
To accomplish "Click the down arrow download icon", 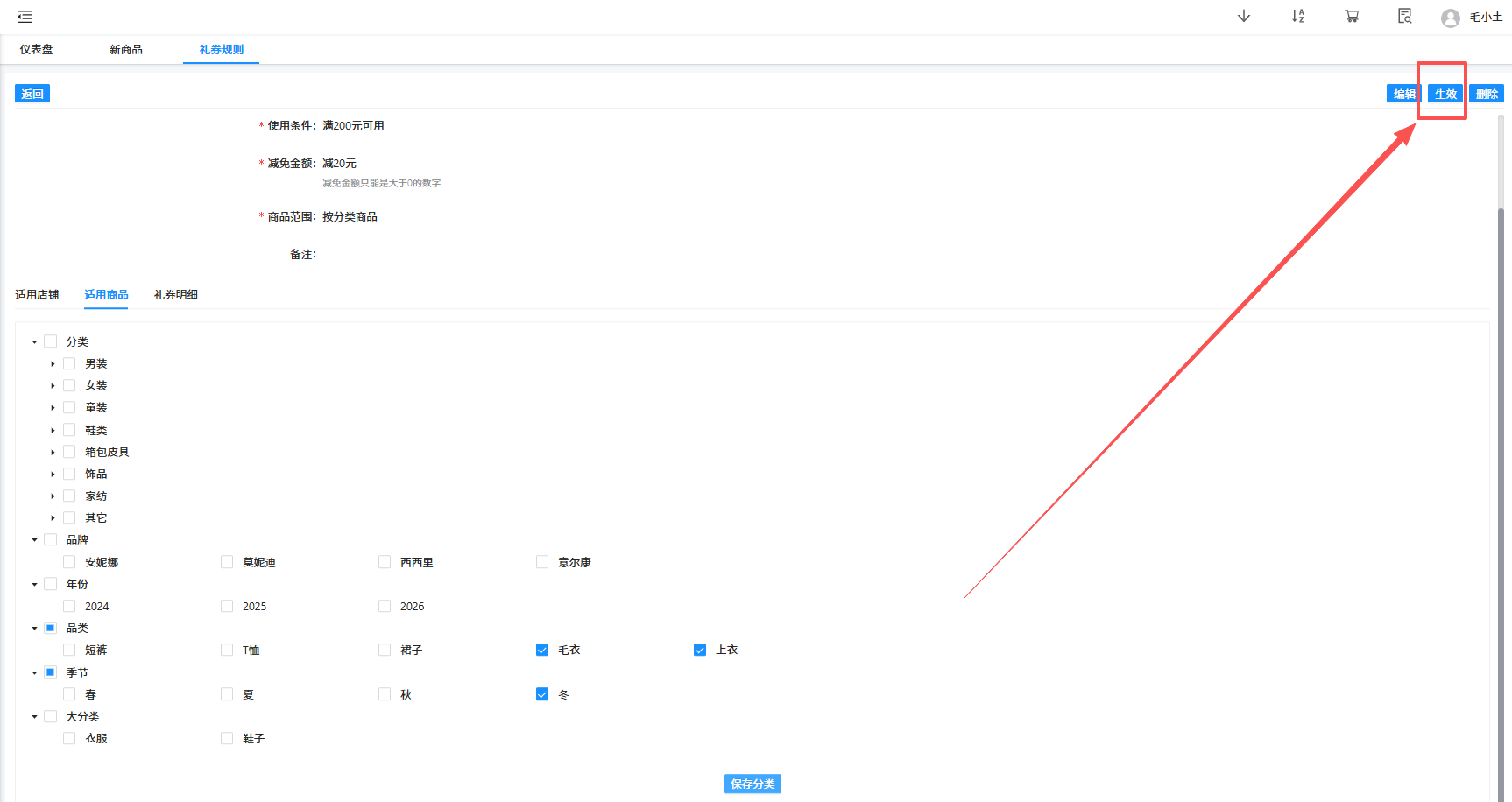I will (1243, 17).
